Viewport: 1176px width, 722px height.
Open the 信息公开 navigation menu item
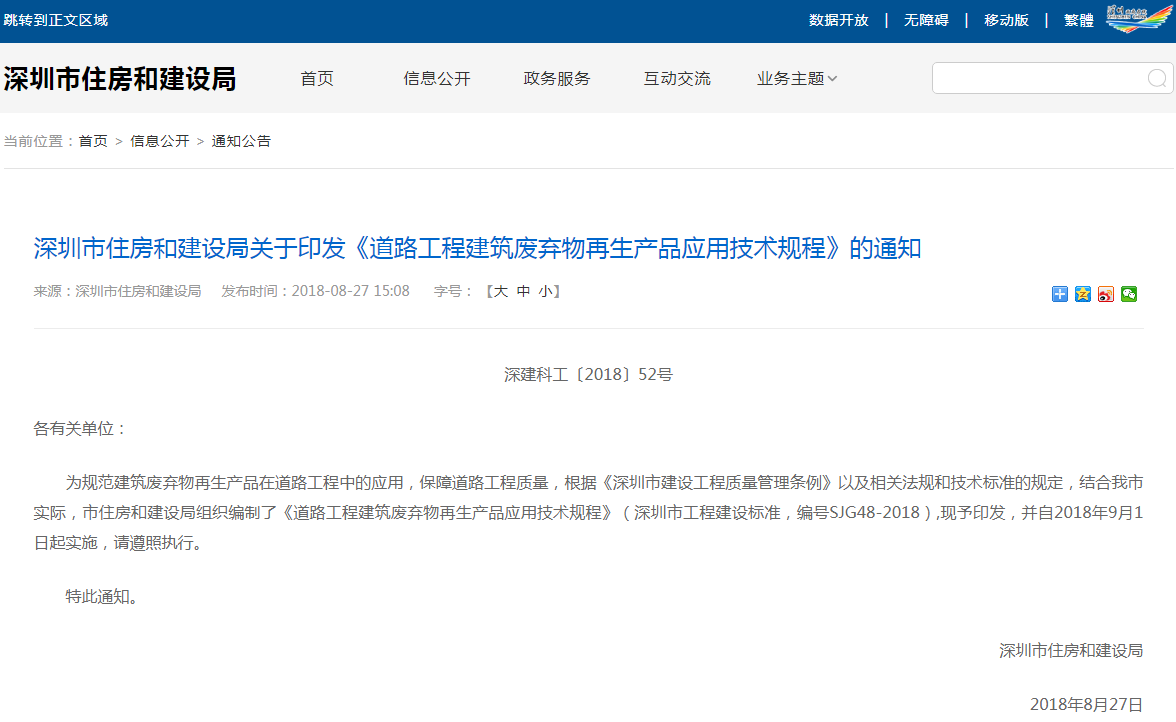pos(436,79)
